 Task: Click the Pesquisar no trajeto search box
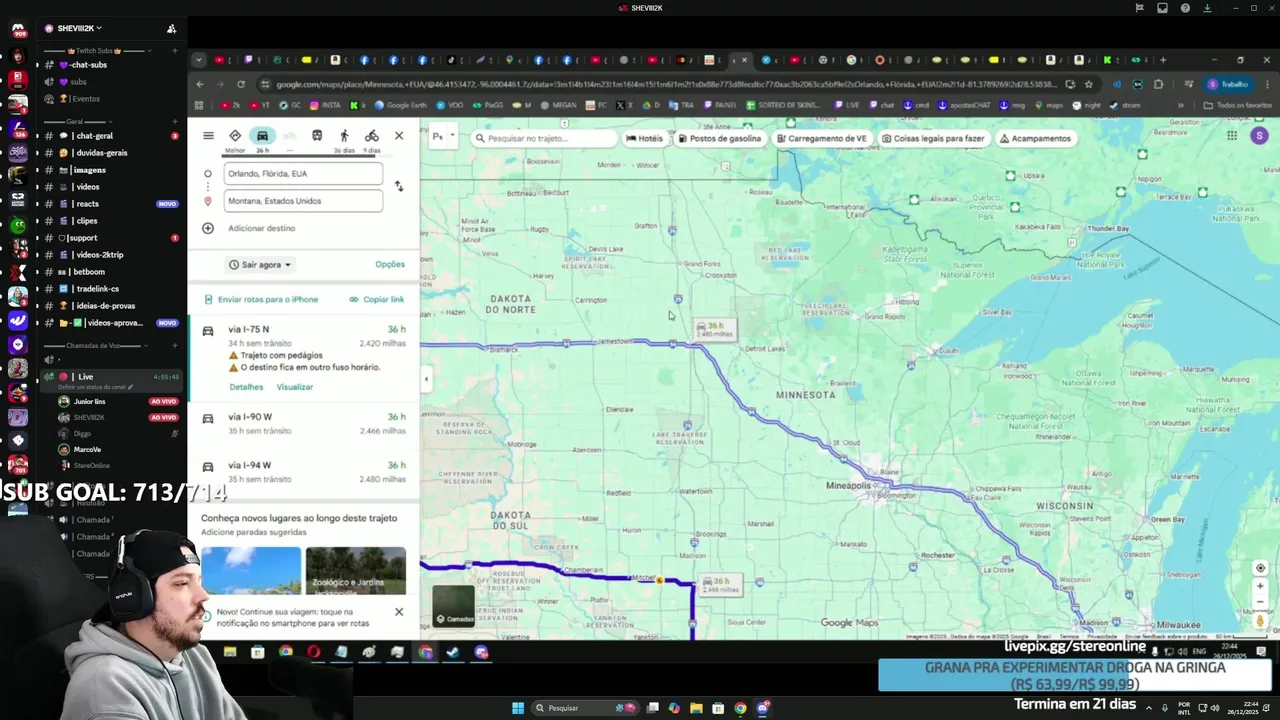pyautogui.click(x=545, y=138)
